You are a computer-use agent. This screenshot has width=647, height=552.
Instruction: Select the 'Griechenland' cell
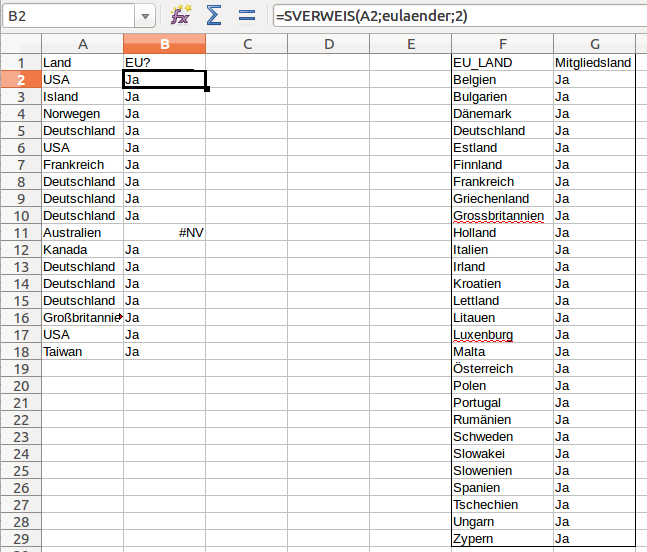coord(503,199)
